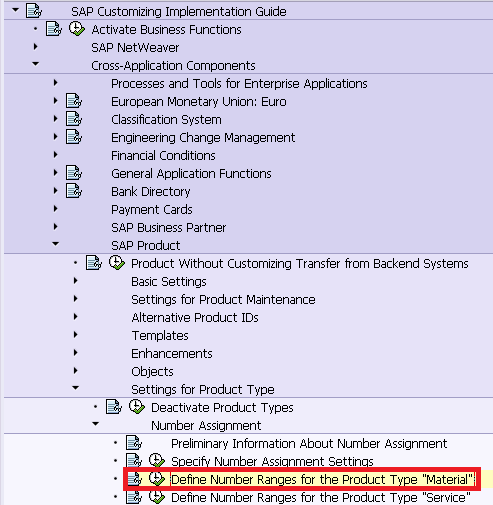
Task: Select Financial Conditions row text
Action: click(163, 156)
